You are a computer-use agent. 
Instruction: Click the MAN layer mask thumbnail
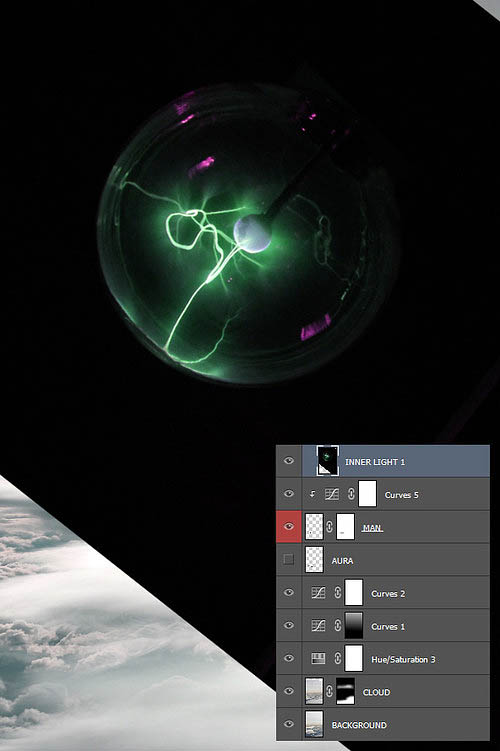(345, 527)
